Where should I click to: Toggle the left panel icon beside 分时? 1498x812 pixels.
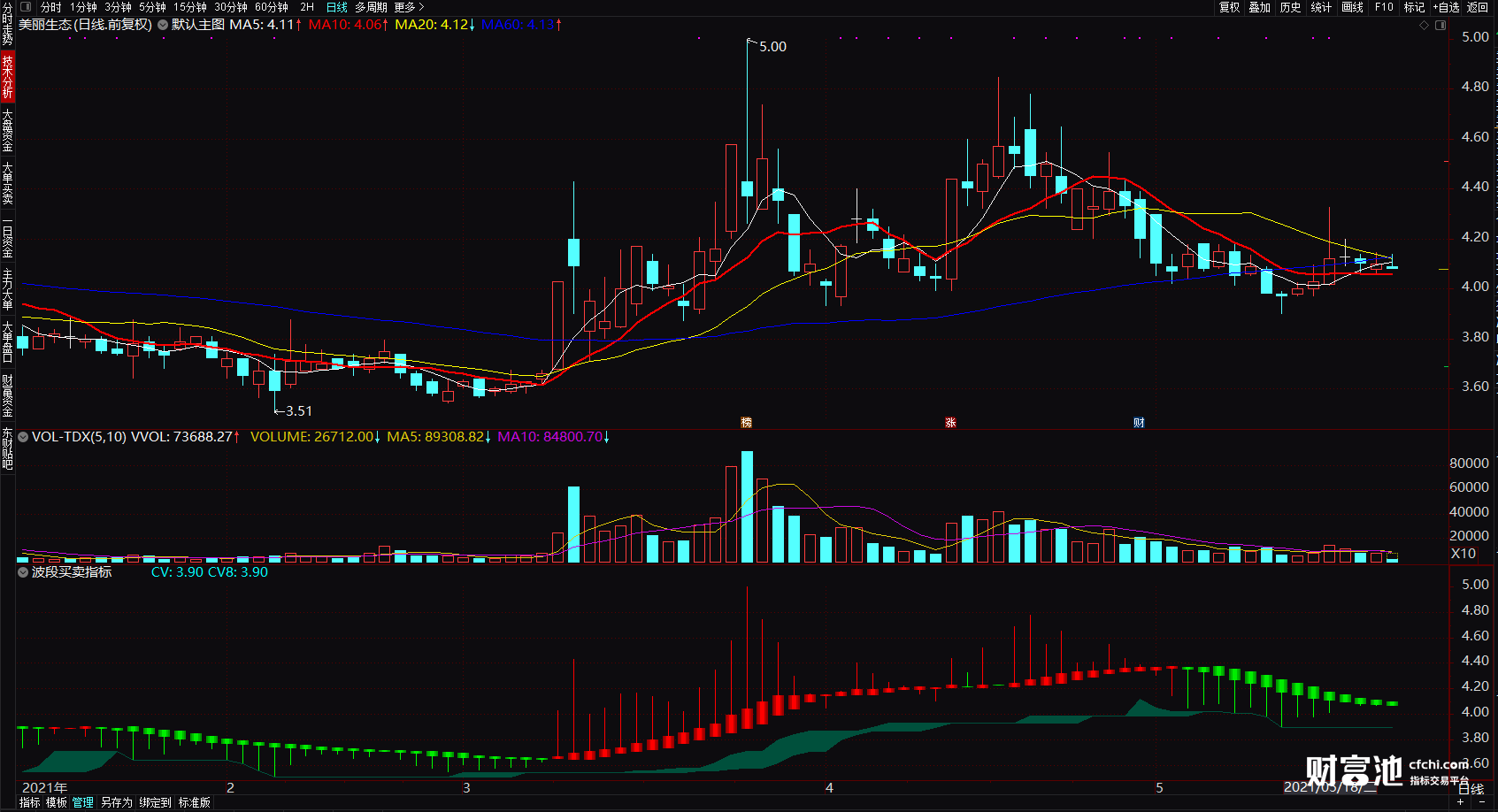(x=26, y=7)
